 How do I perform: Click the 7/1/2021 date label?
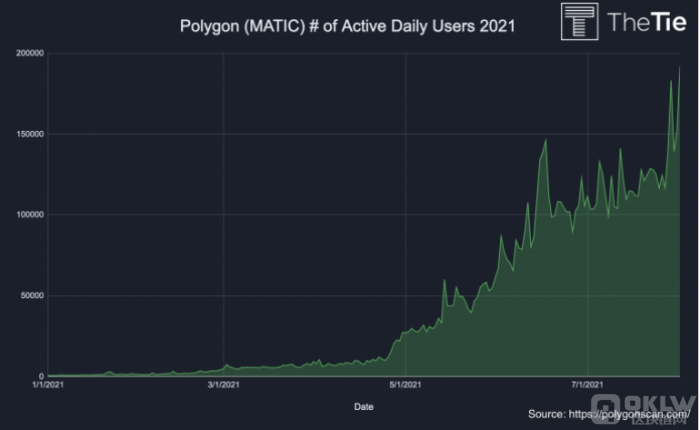[587, 385]
